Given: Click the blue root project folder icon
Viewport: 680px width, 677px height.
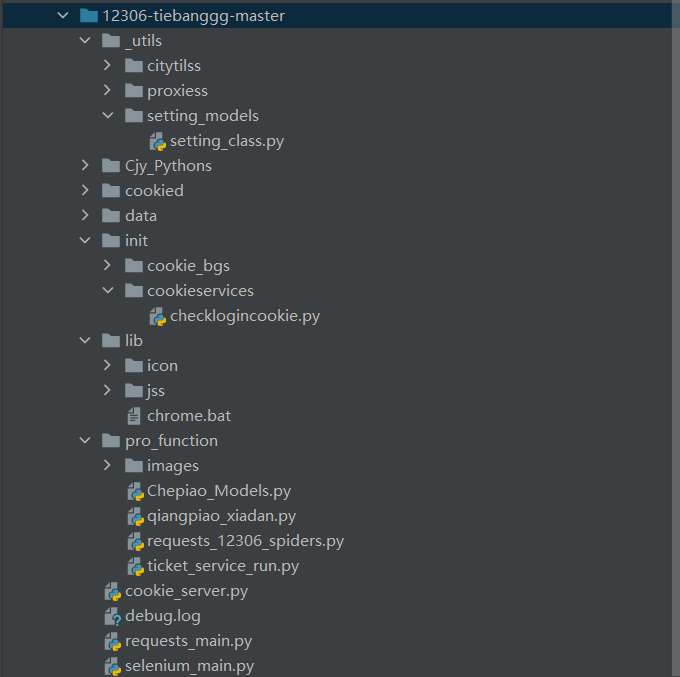Looking at the screenshot, I should click(x=89, y=16).
